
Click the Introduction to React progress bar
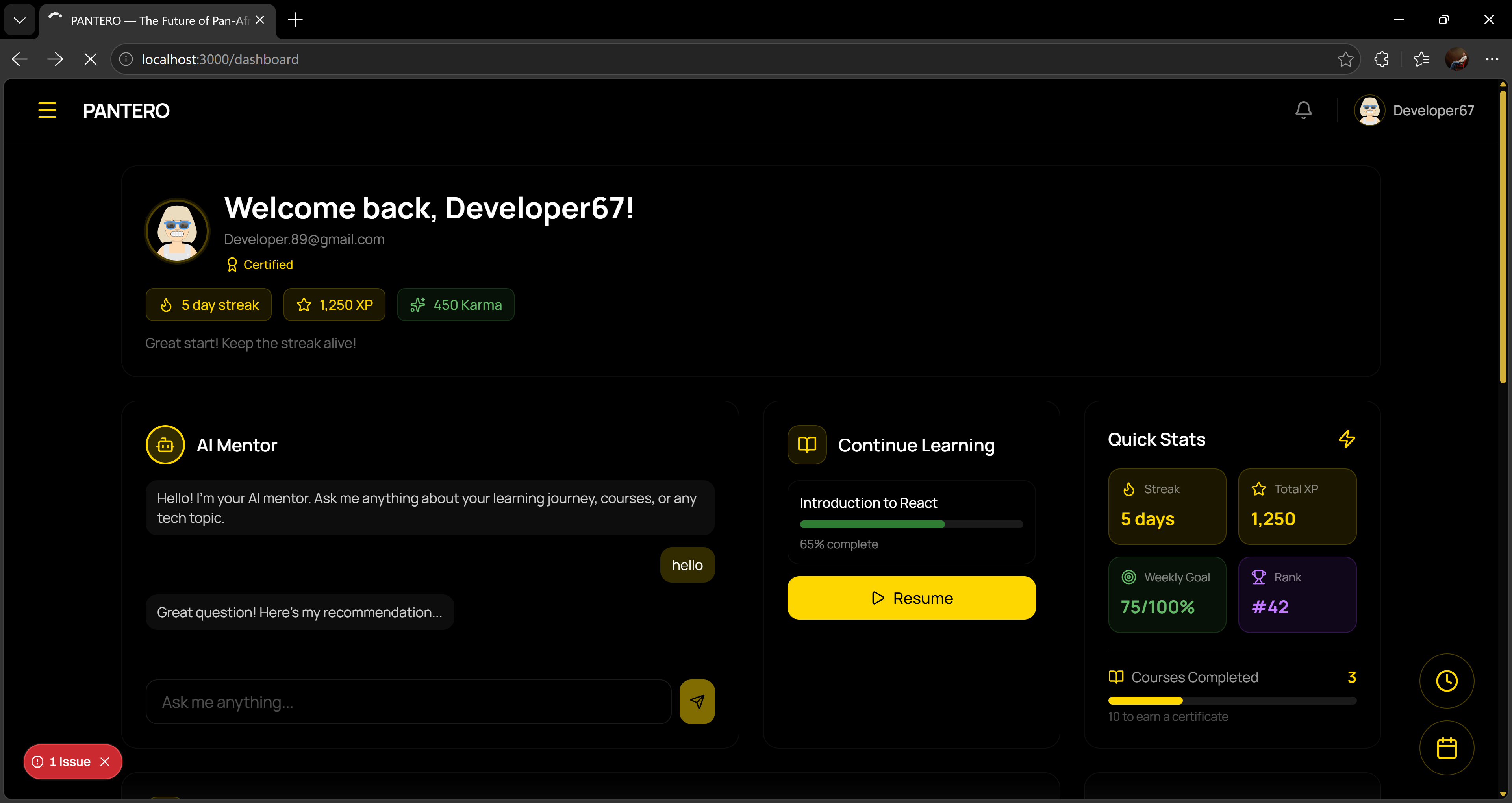point(911,524)
